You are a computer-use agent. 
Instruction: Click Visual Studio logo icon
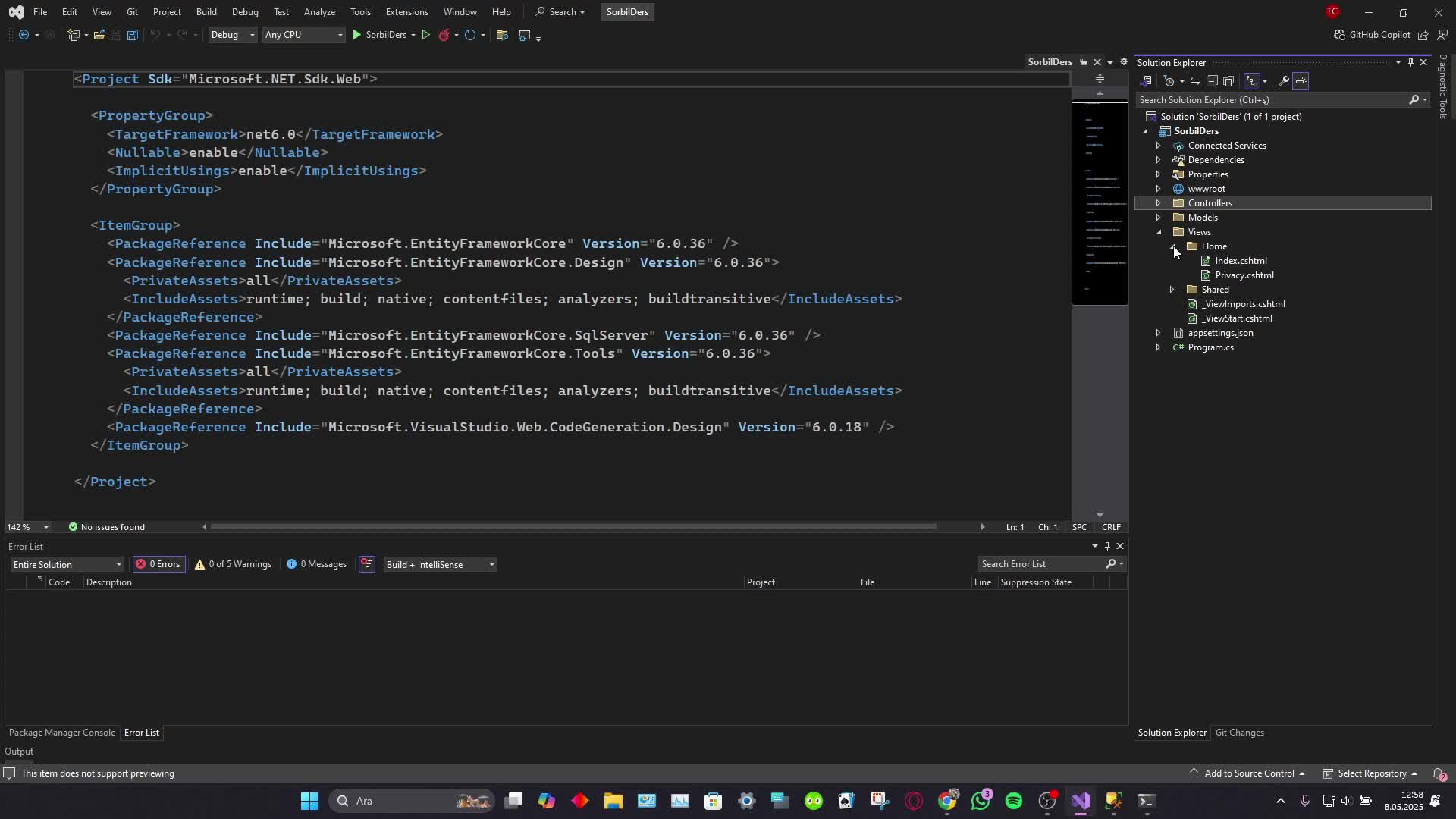[16, 12]
